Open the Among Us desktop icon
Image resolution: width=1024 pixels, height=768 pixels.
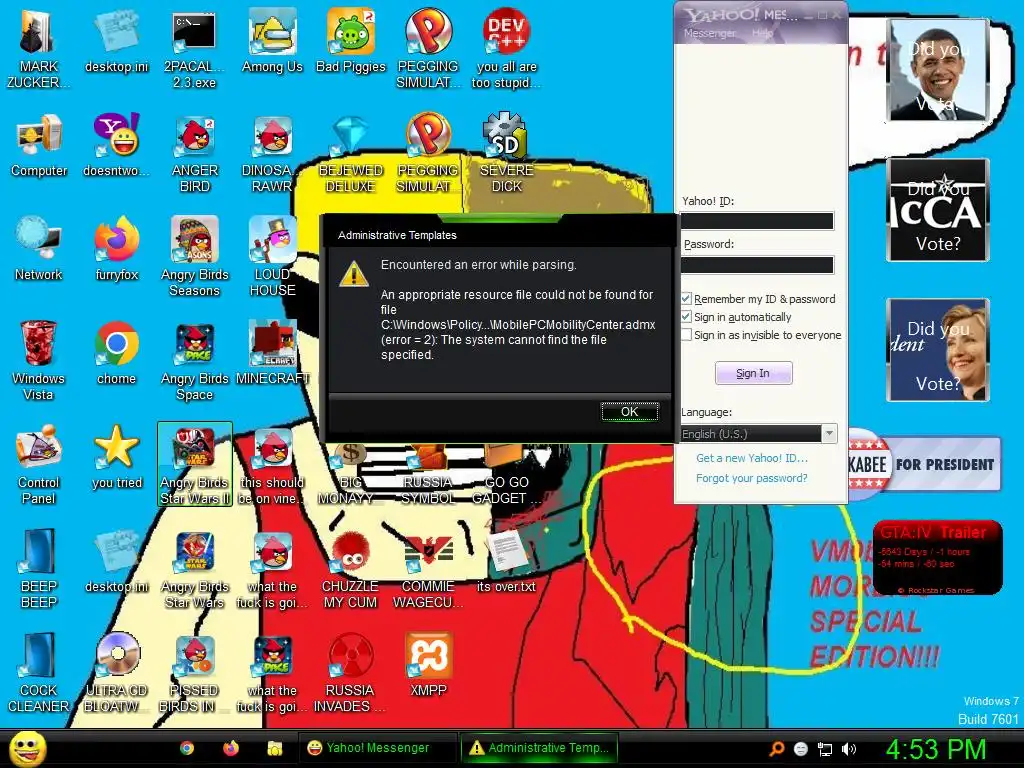[272, 40]
